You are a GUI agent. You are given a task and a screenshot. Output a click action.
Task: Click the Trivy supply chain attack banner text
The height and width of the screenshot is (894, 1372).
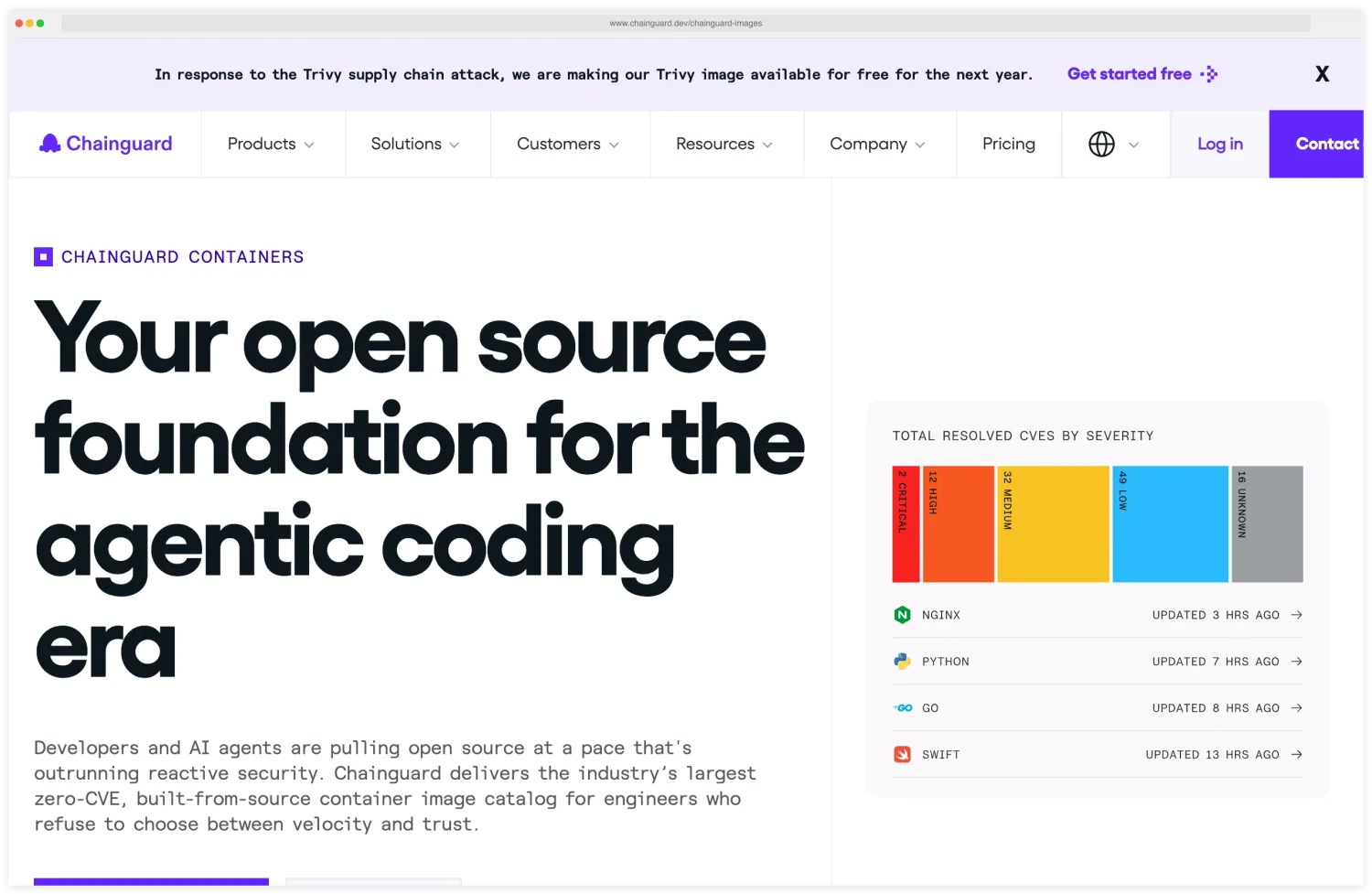(x=594, y=74)
